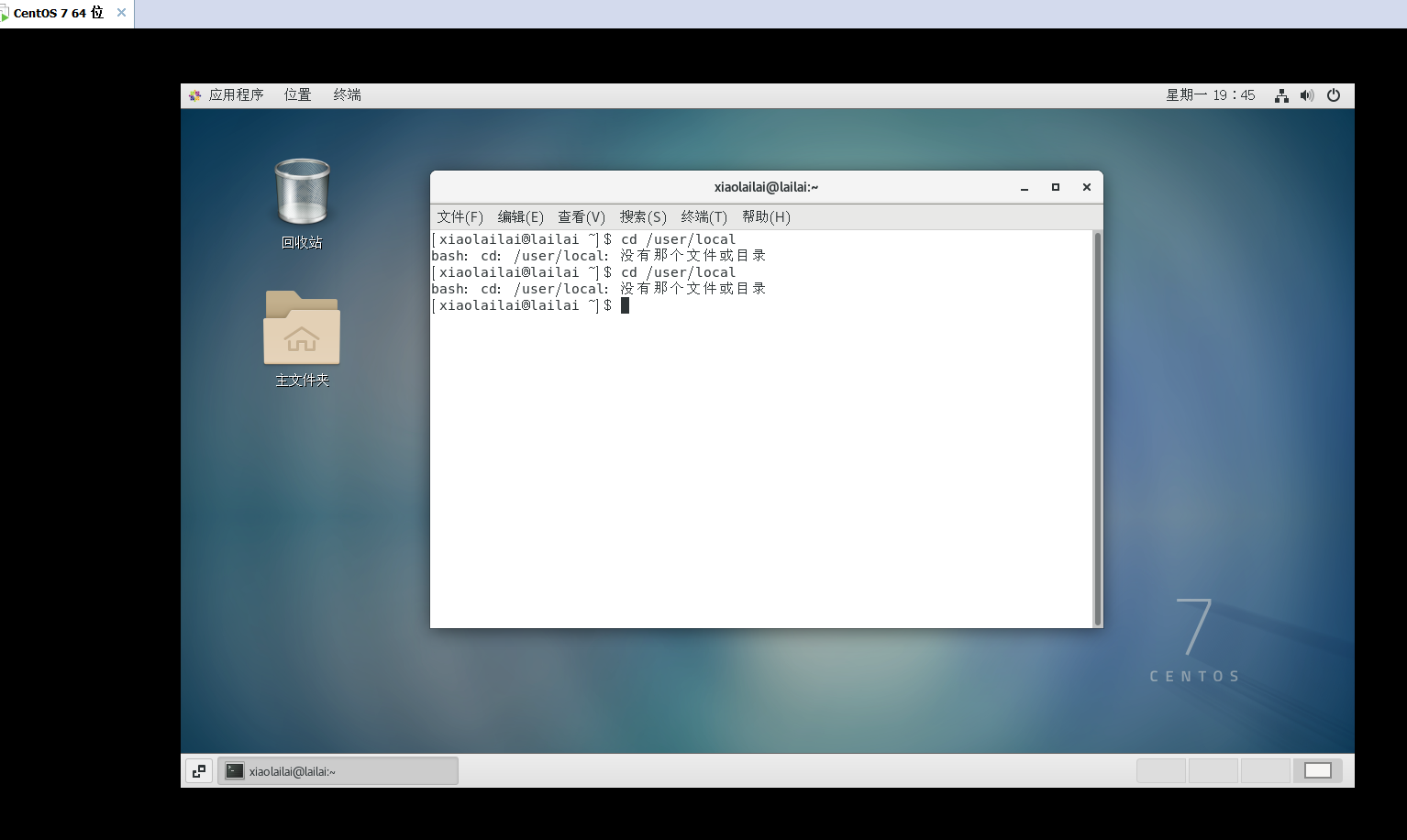Open the 编辑(E) menu in terminal
Screen dimensions: 1407x840
tap(520, 217)
